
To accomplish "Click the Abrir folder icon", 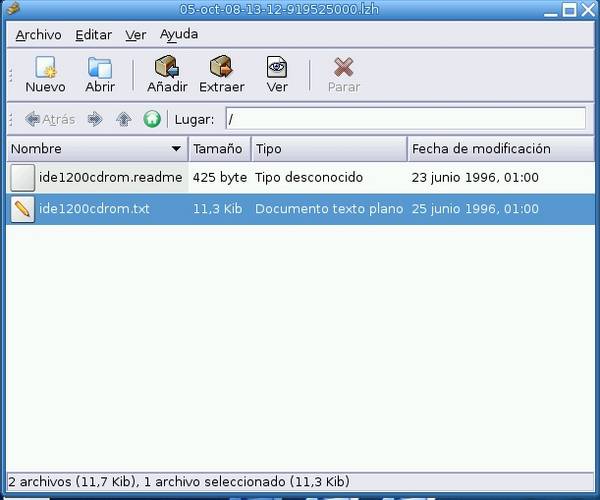I will coord(99,67).
